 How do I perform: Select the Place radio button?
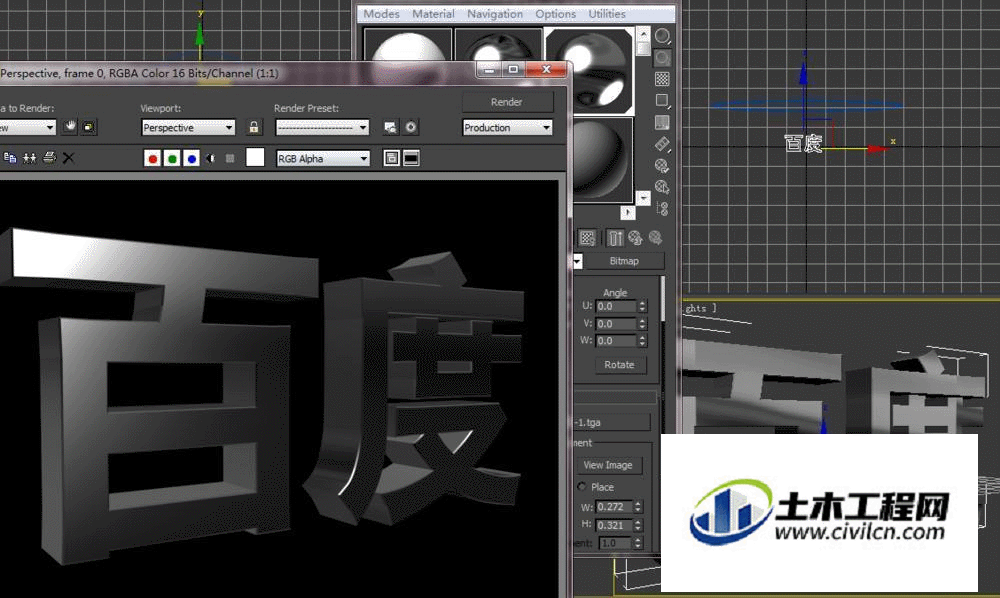point(582,486)
